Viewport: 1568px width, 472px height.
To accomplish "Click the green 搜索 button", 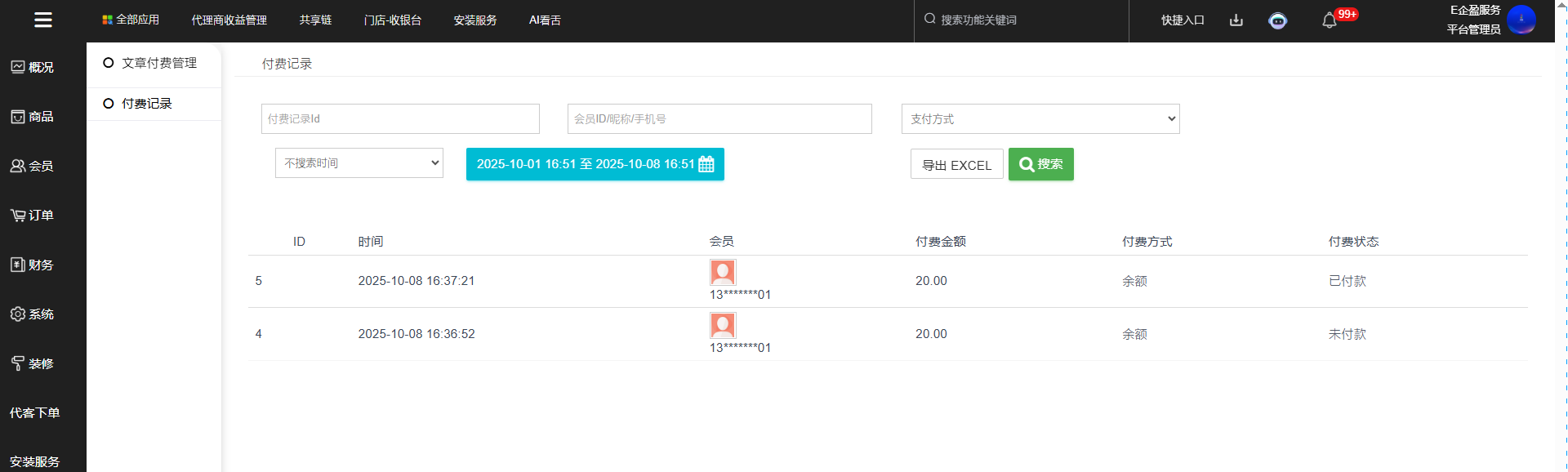I will point(1040,164).
